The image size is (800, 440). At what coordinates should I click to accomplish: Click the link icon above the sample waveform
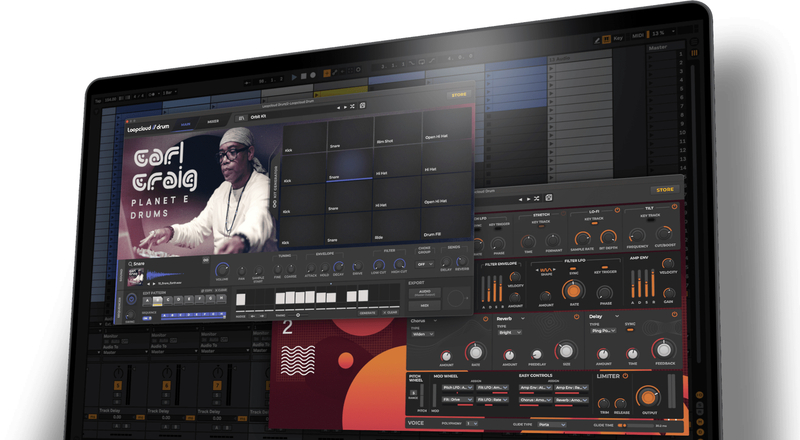coord(206,260)
